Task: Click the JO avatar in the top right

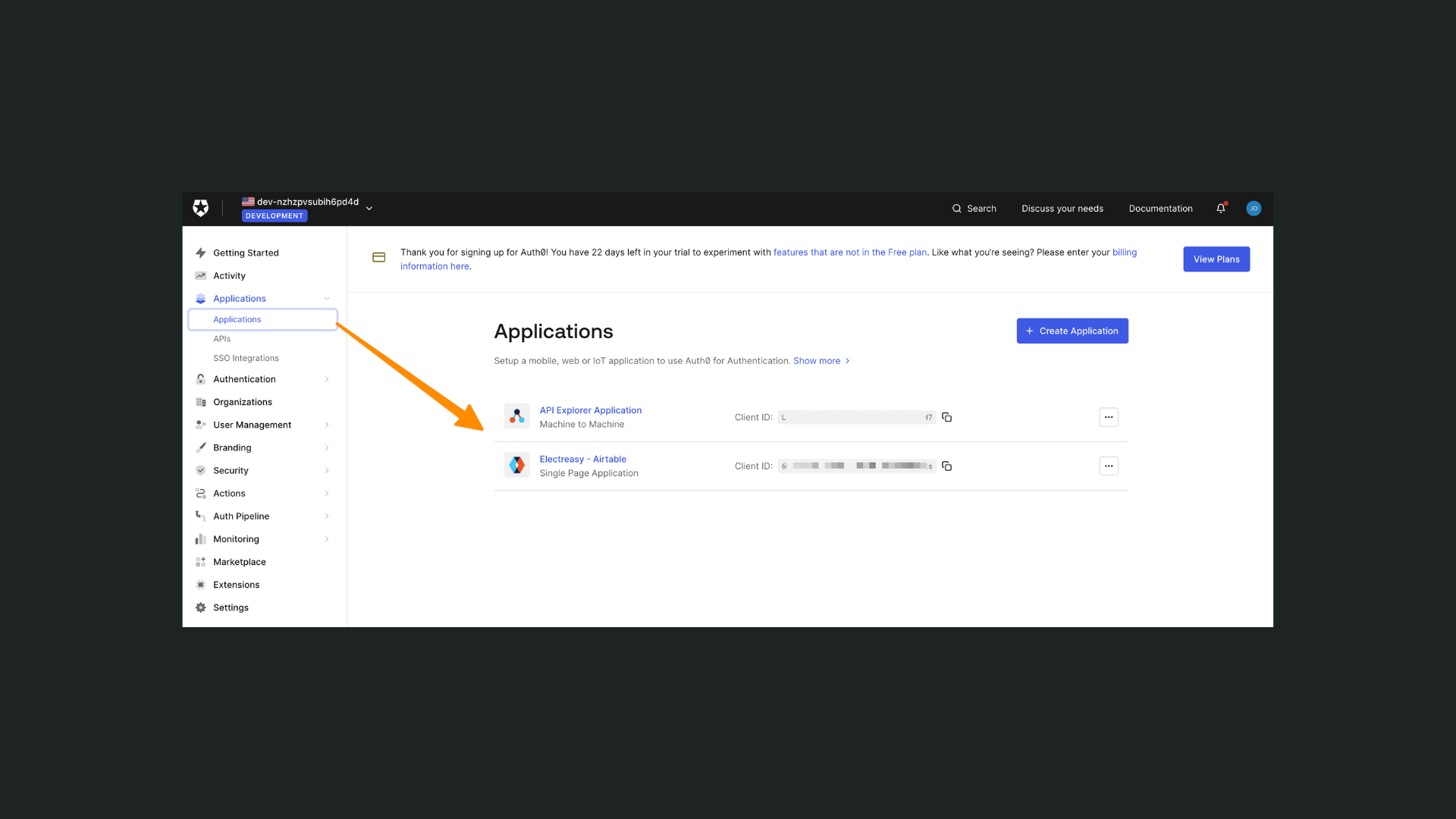Action: [1253, 208]
